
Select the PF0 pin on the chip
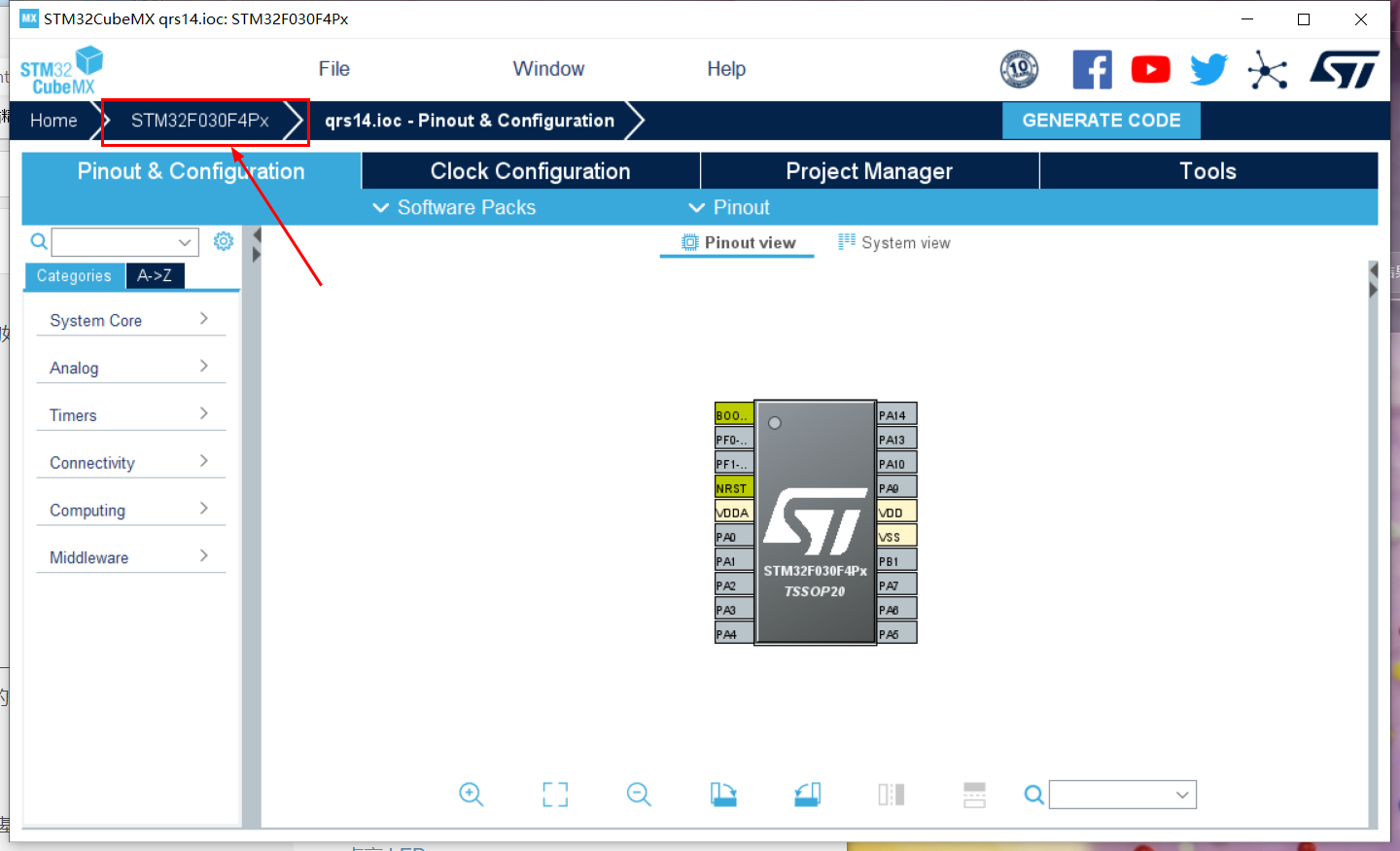tap(734, 439)
